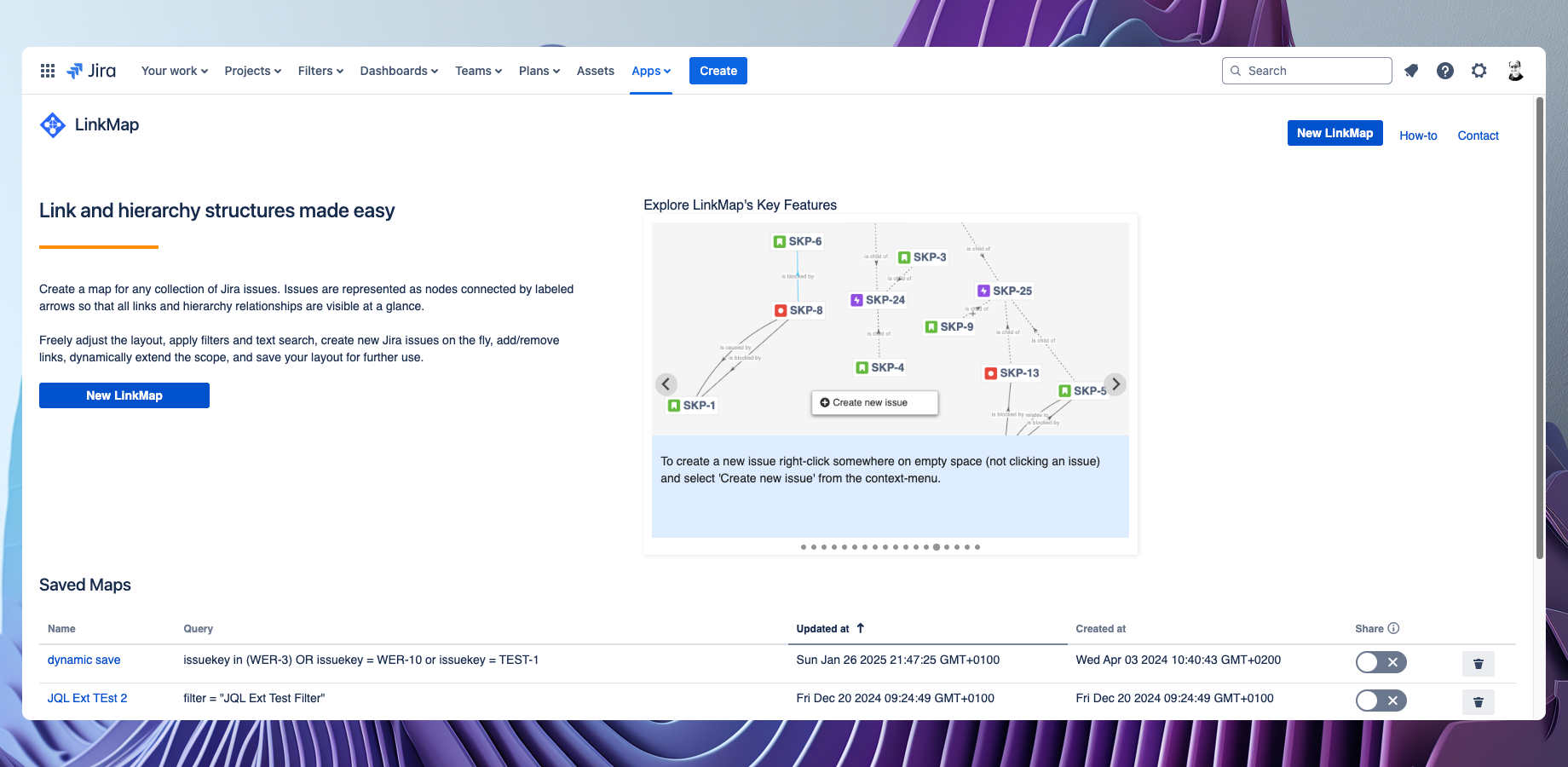Image resolution: width=1568 pixels, height=767 pixels.
Task: Click the Share info icon
Action: click(1393, 629)
